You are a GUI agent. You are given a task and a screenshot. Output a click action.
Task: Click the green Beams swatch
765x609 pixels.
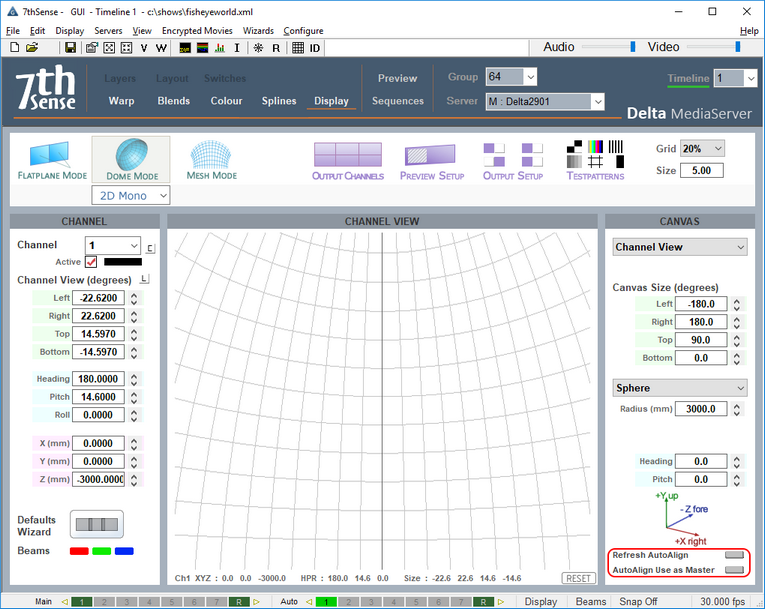point(101,551)
